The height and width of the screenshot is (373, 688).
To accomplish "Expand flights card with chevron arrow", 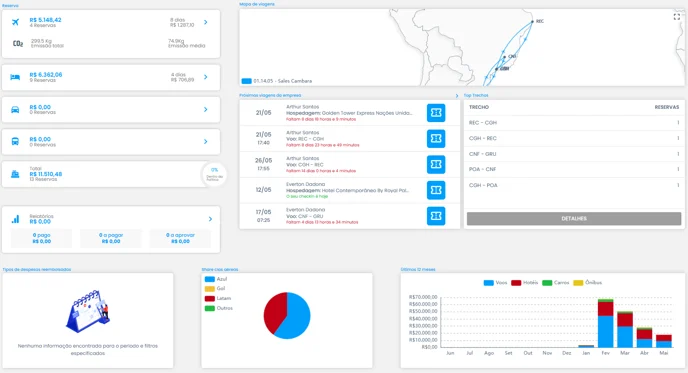I will pyautogui.click(x=205, y=22).
